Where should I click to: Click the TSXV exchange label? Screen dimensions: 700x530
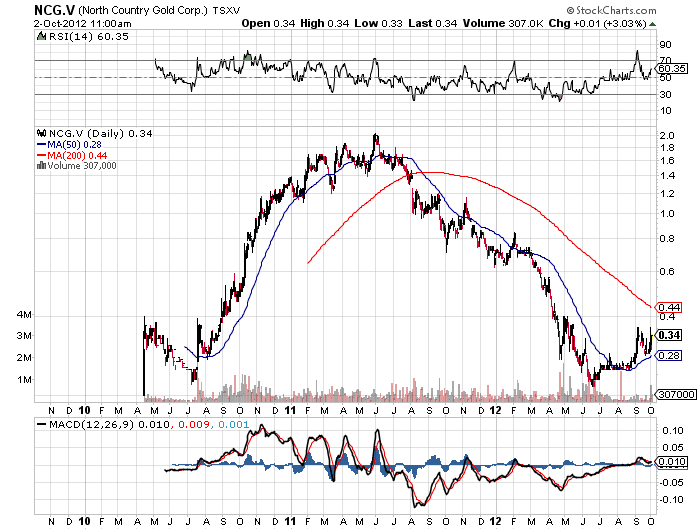tap(226, 10)
